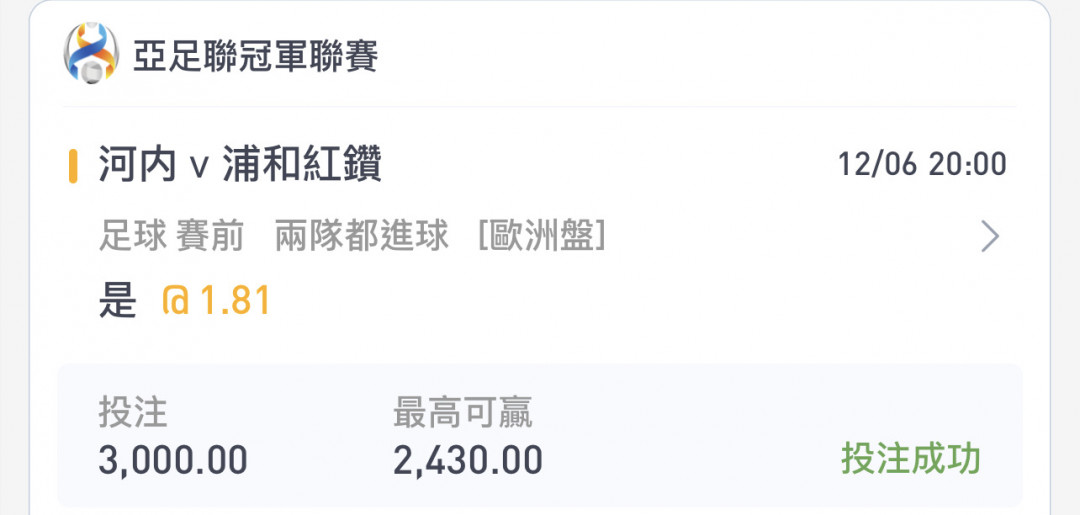Select the 亞足聯冠軍聯賽 league title

pyautogui.click(x=255, y=56)
